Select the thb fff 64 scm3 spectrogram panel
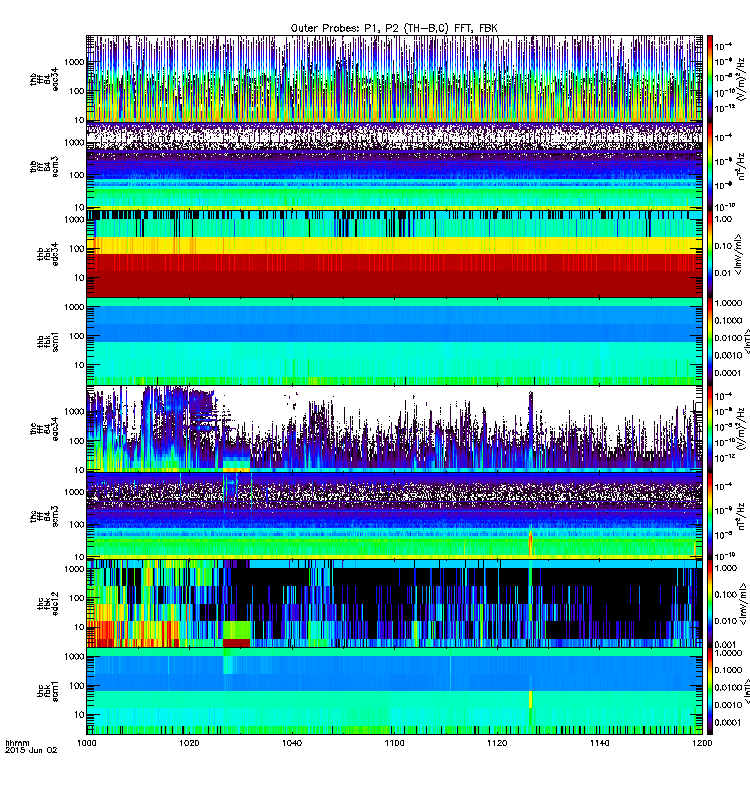The width and height of the screenshot is (750, 800). click(394, 166)
